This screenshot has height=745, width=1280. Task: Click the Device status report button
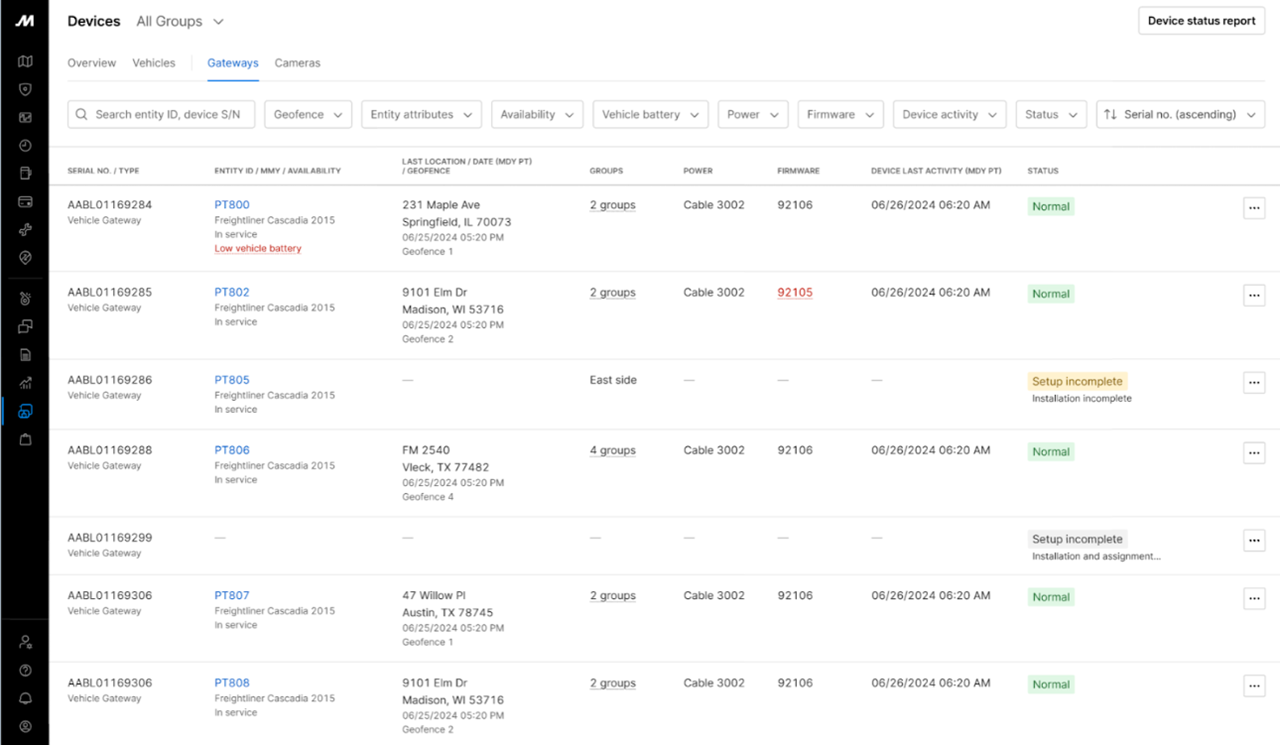1201,21
